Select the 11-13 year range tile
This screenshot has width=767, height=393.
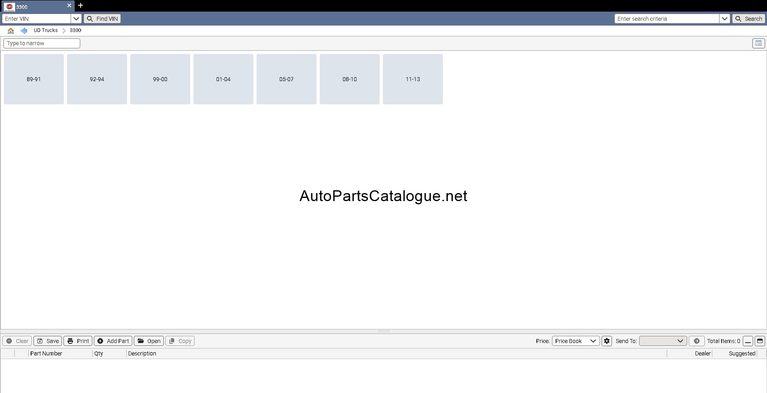pos(413,79)
